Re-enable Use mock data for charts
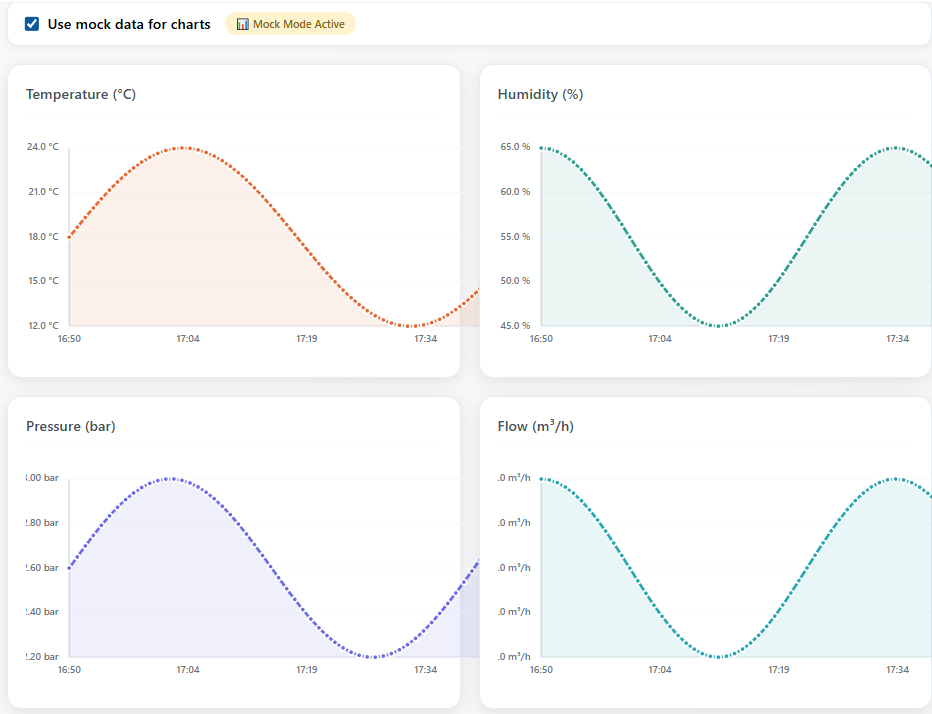The height and width of the screenshot is (714, 932). pyautogui.click(x=31, y=23)
